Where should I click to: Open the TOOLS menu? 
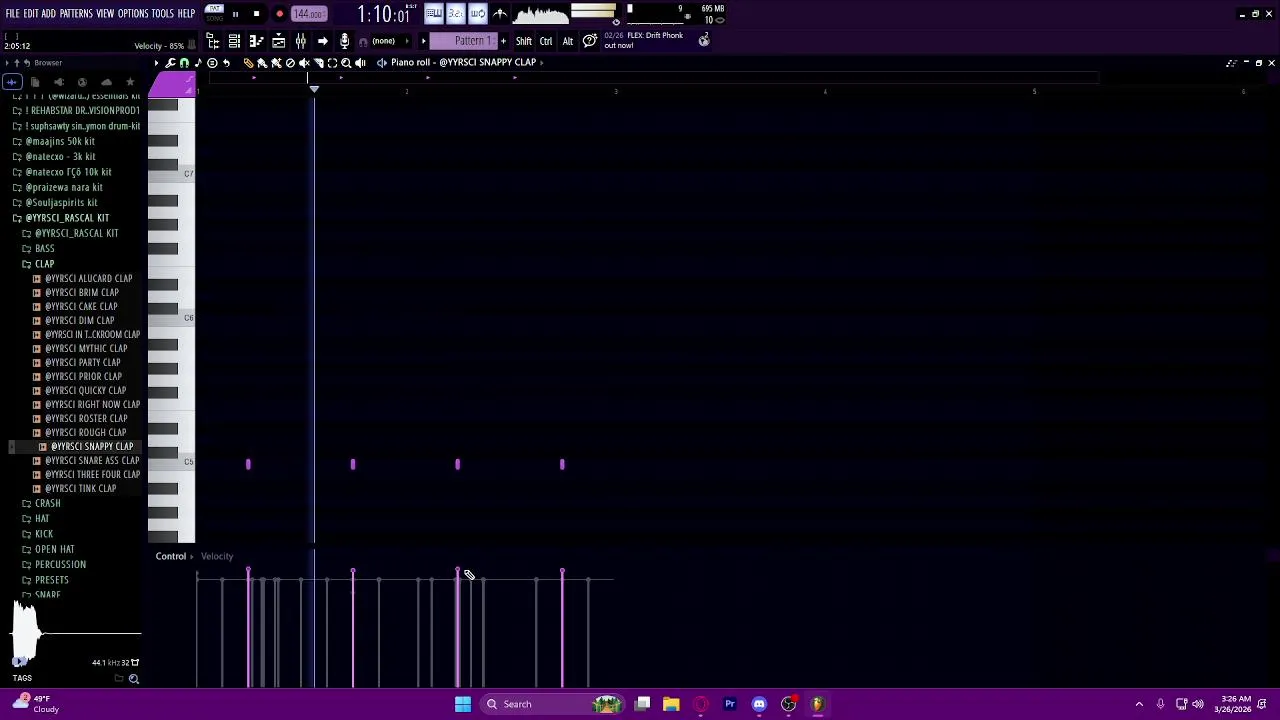tap(163, 14)
